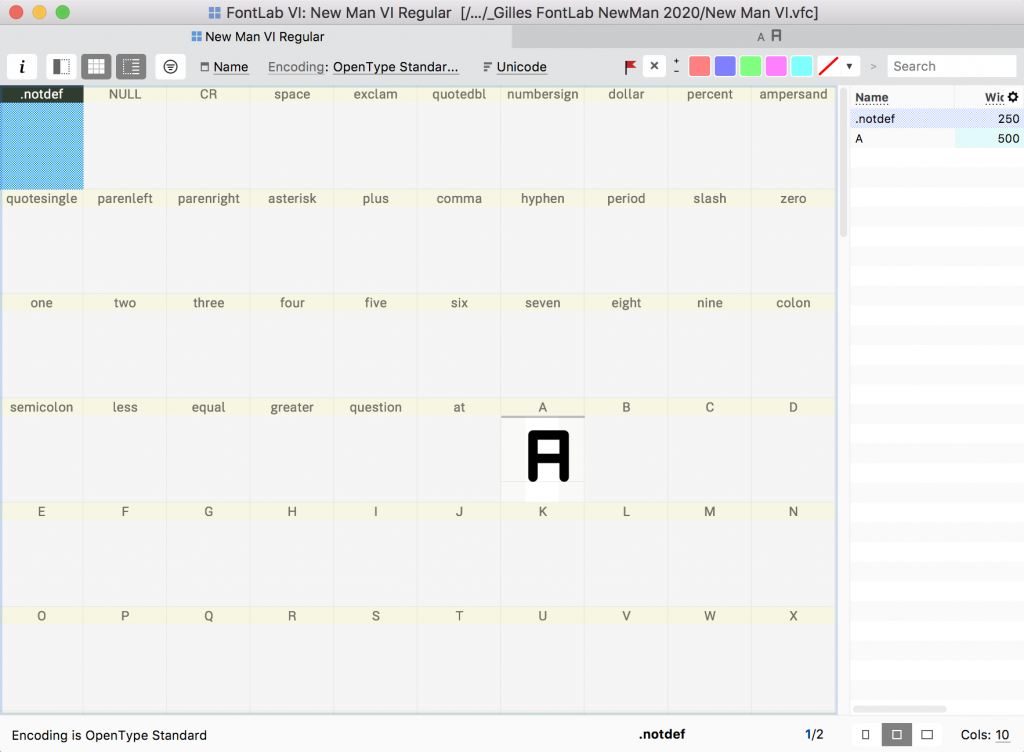Select the medium square cell size icon
The height and width of the screenshot is (752, 1024).
click(896, 735)
